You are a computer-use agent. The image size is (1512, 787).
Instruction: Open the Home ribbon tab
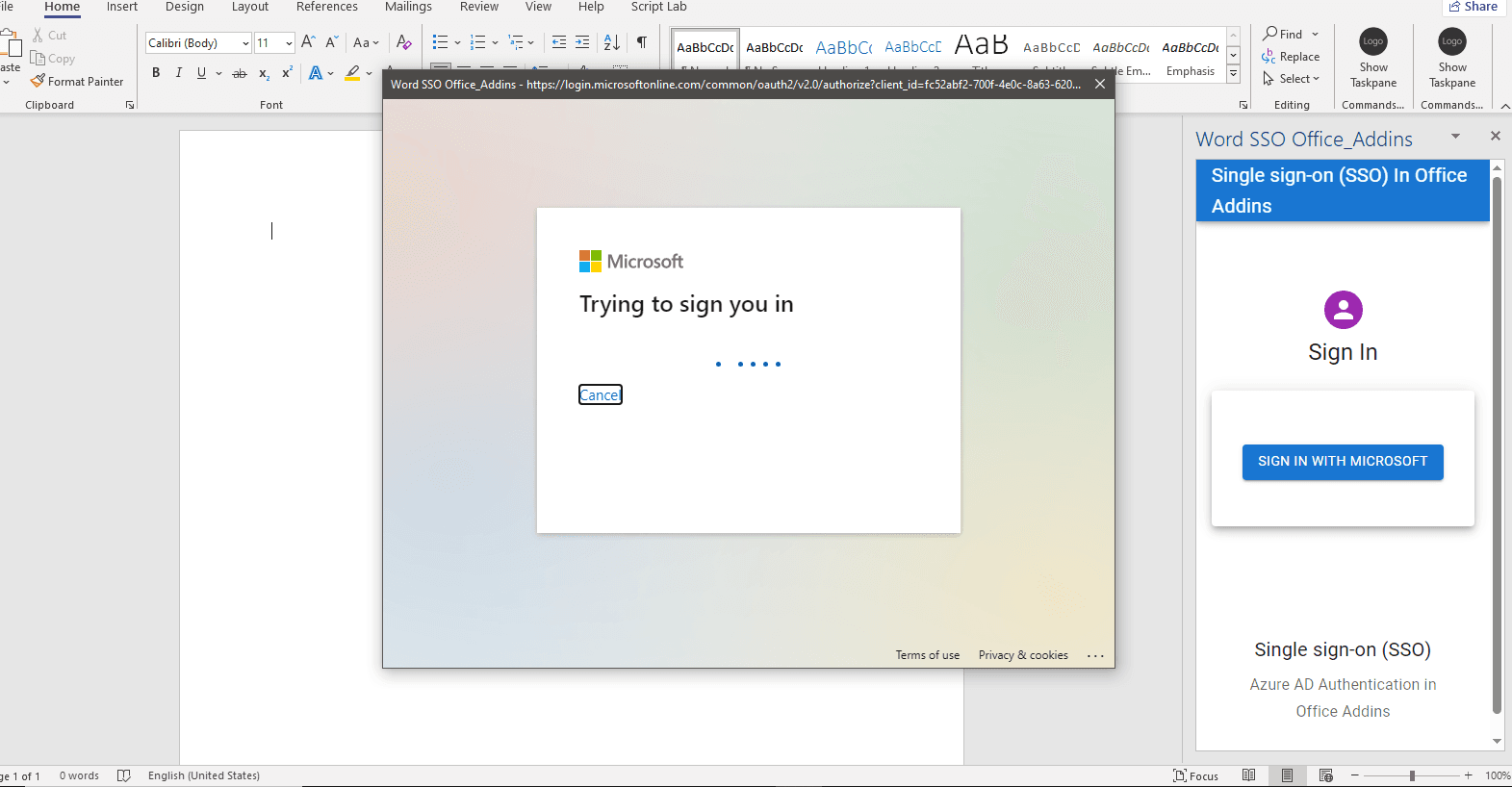(x=62, y=7)
